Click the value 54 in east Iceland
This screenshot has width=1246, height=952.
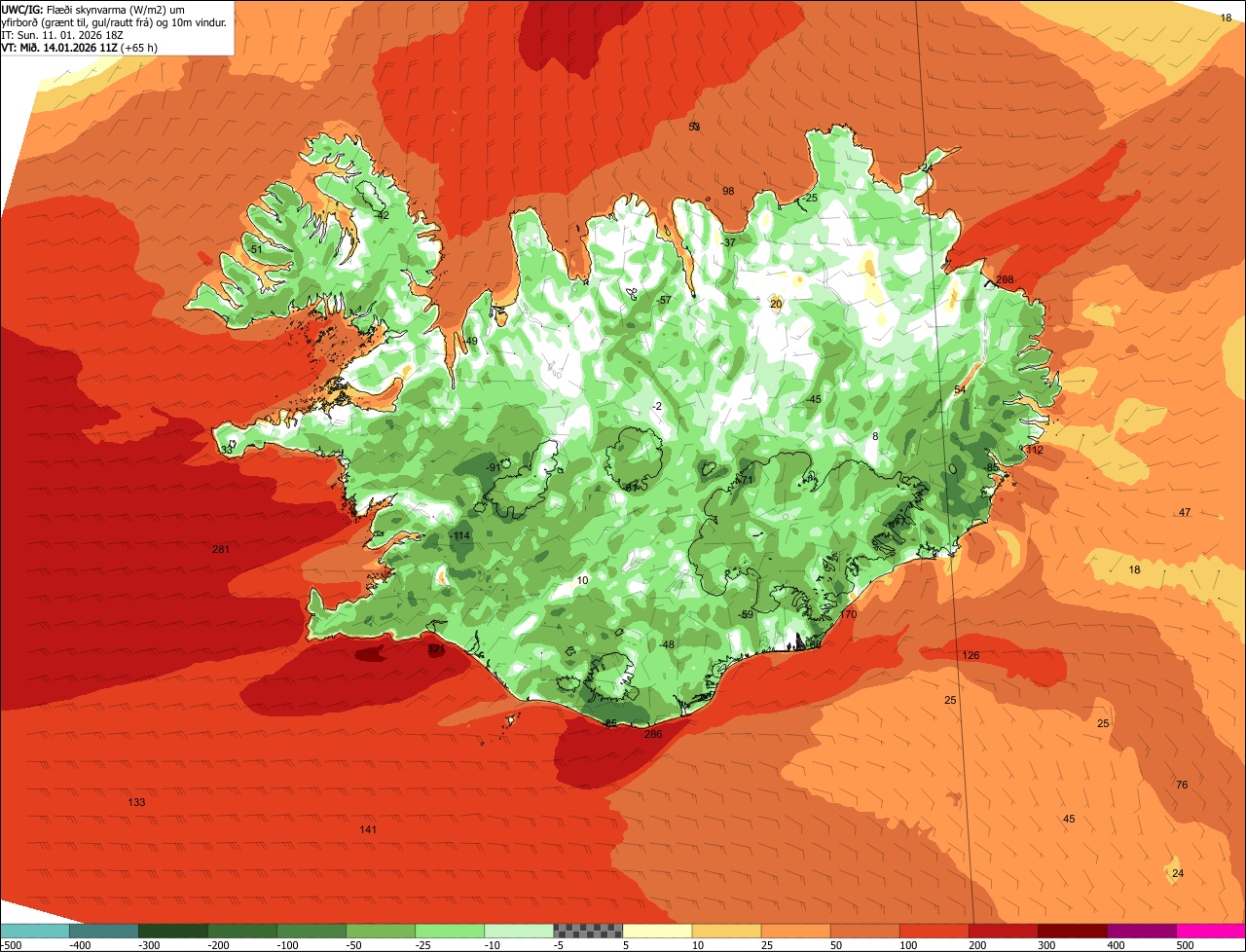pyautogui.click(x=960, y=389)
